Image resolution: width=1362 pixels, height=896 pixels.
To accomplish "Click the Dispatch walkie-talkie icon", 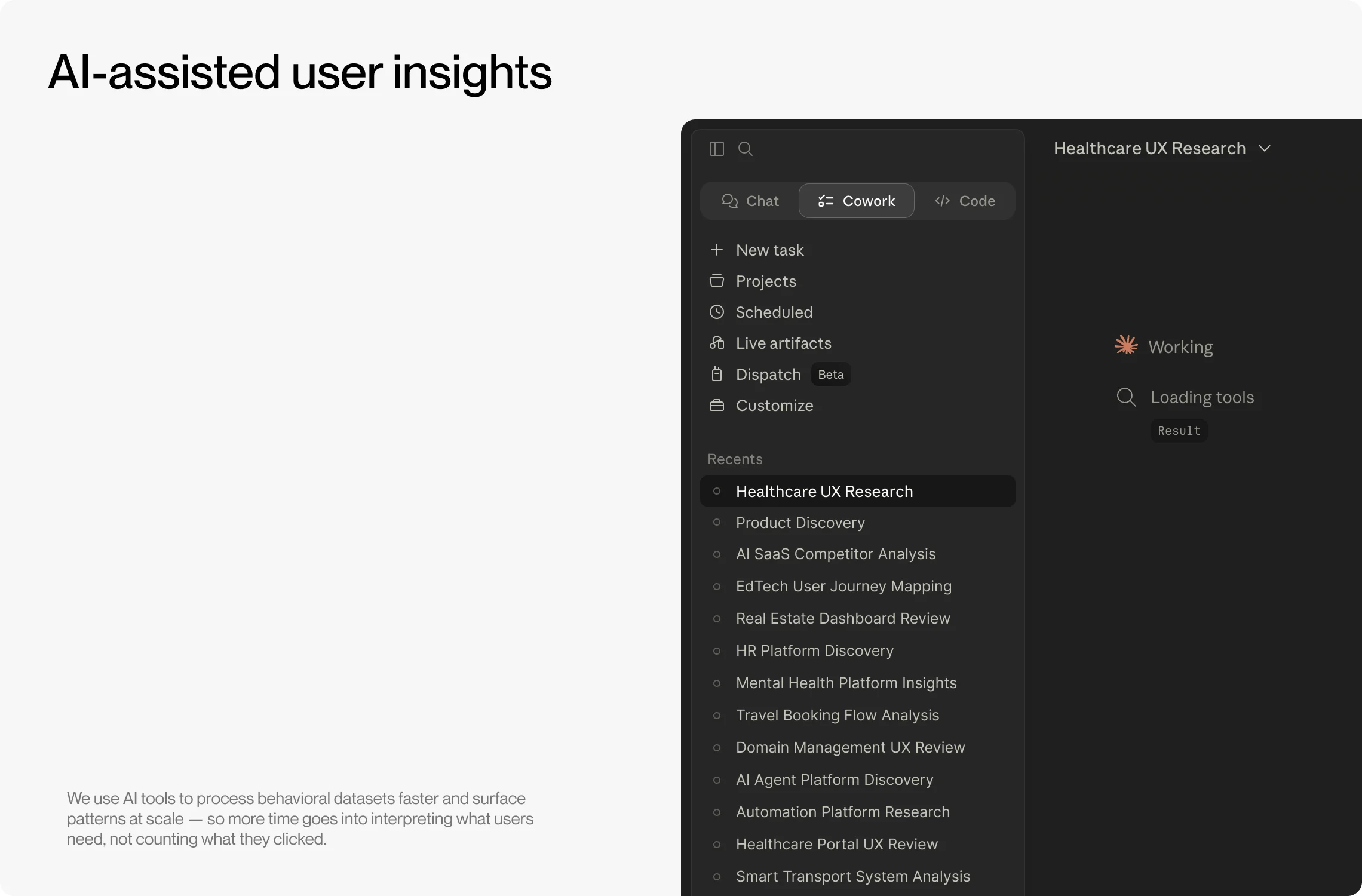I will click(x=717, y=374).
